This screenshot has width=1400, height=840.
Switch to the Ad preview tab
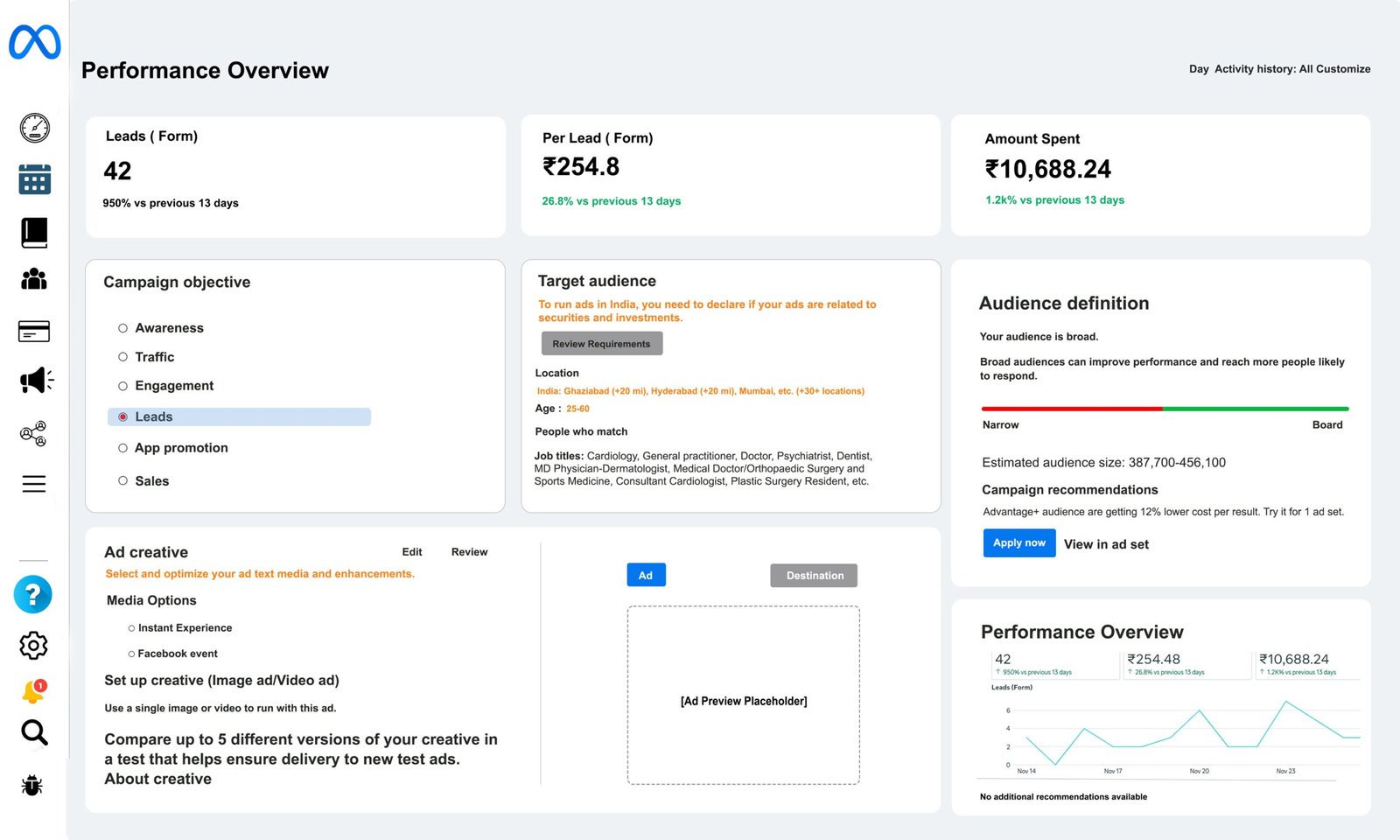click(x=646, y=576)
